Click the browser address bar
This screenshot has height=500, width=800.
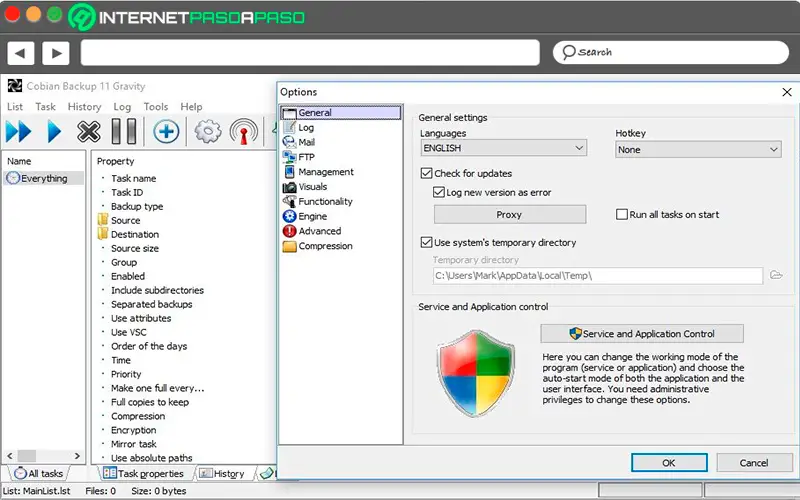pyautogui.click(x=310, y=53)
